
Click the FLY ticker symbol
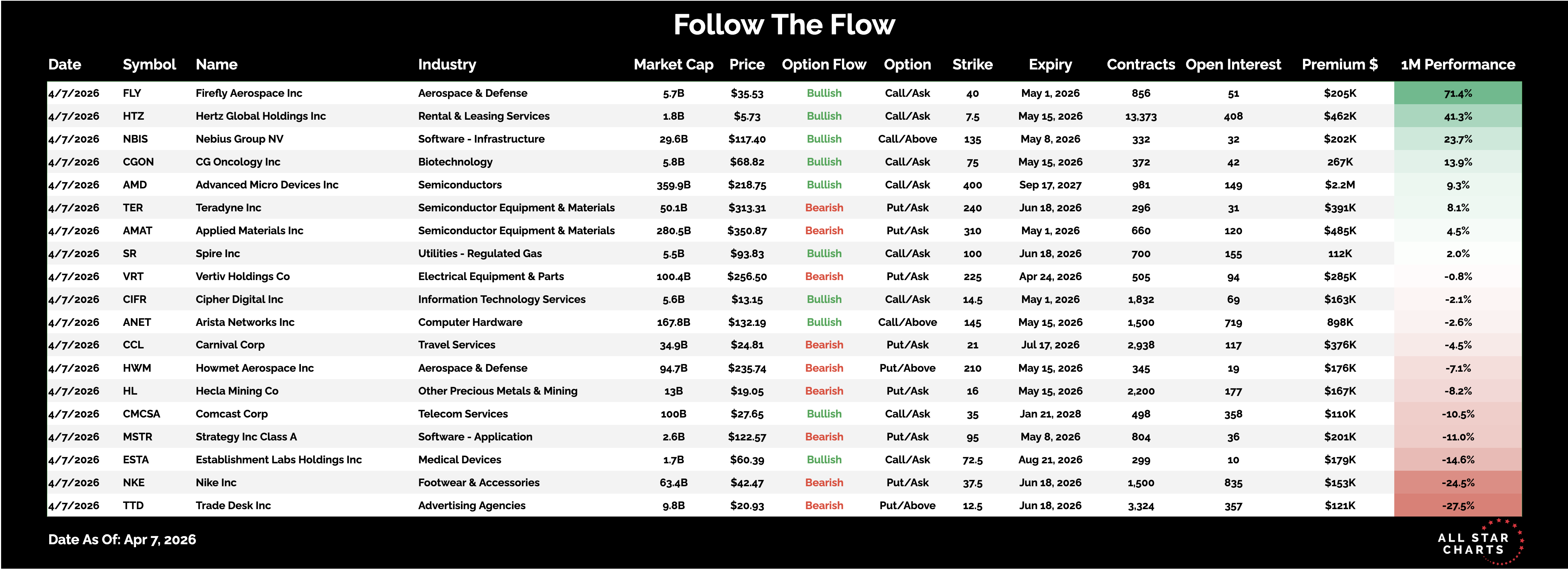click(x=132, y=93)
